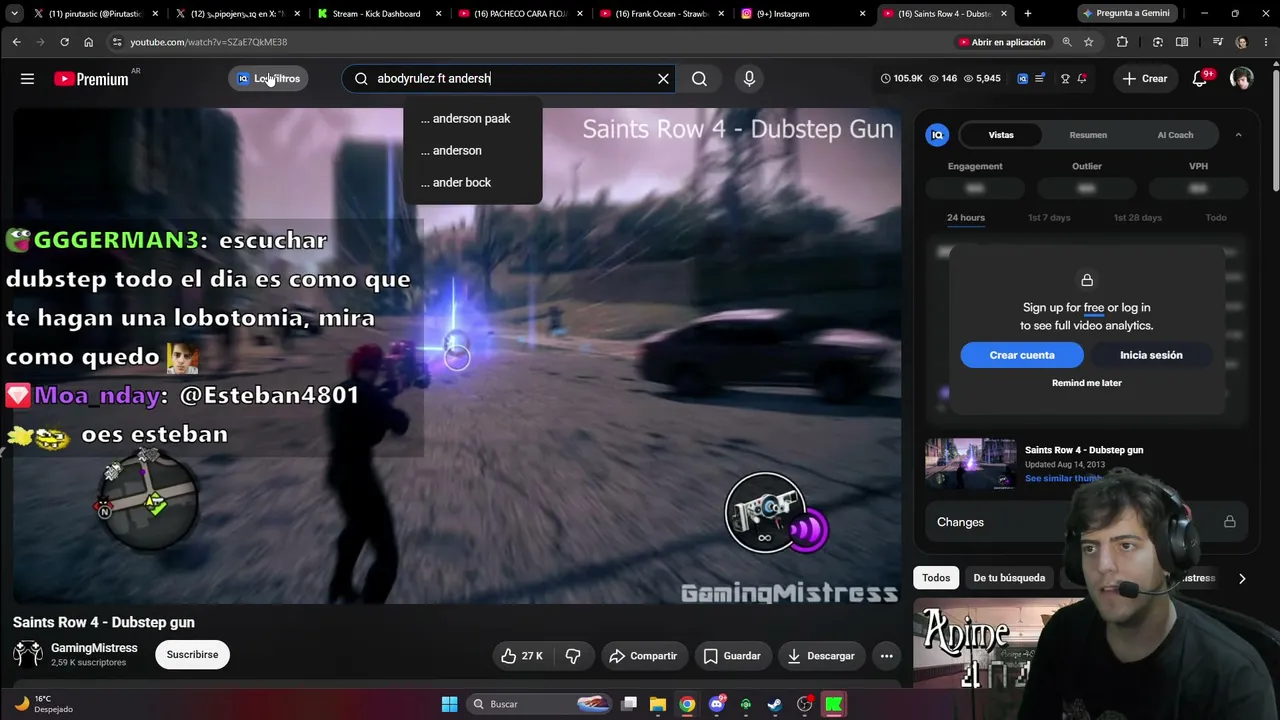This screenshot has width=1280, height=720.
Task: Open media controls icon in Chrome toolbar
Action: tap(1217, 42)
